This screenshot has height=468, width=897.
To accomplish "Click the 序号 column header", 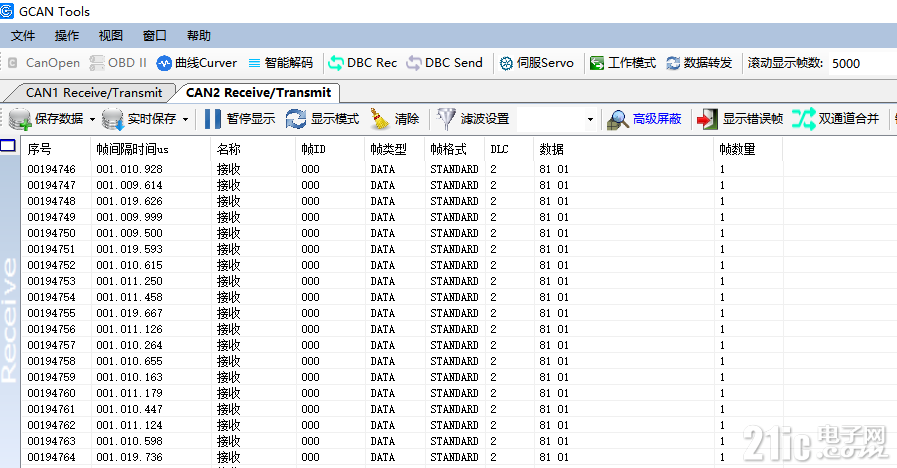I will pyautogui.click(x=55, y=149).
